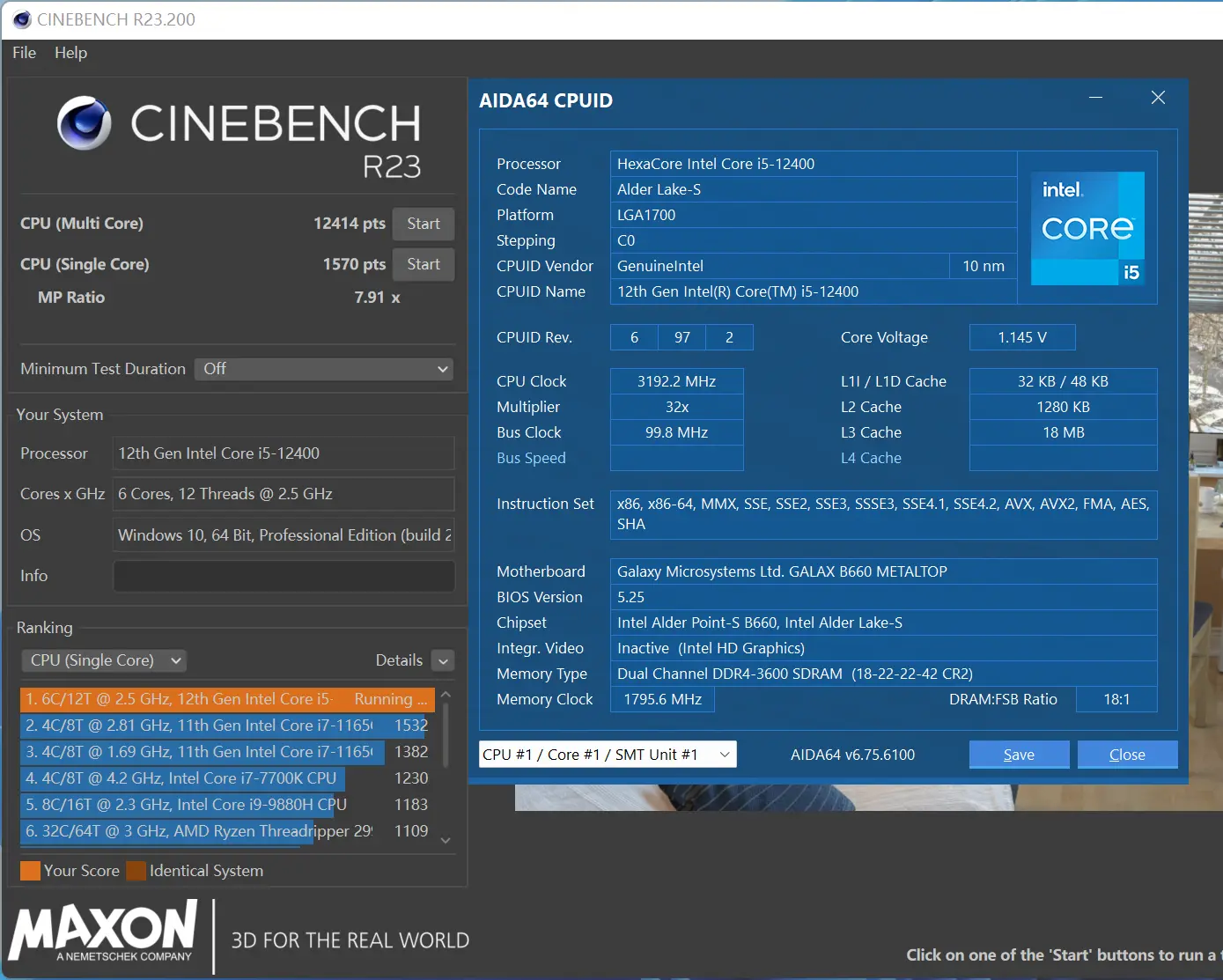
Task: Open the File menu
Action: click(x=24, y=53)
